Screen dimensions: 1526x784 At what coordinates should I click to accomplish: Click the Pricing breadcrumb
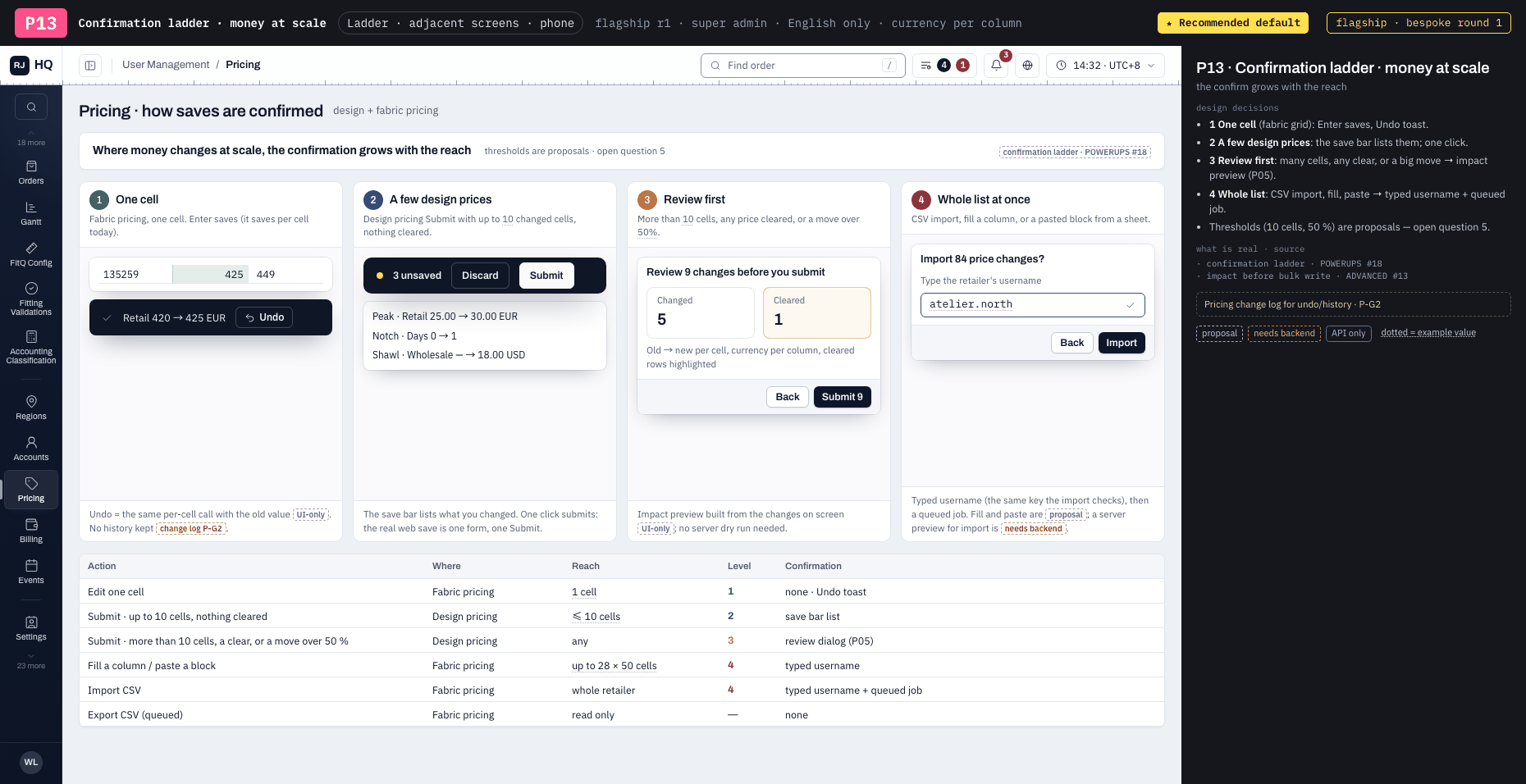243,65
